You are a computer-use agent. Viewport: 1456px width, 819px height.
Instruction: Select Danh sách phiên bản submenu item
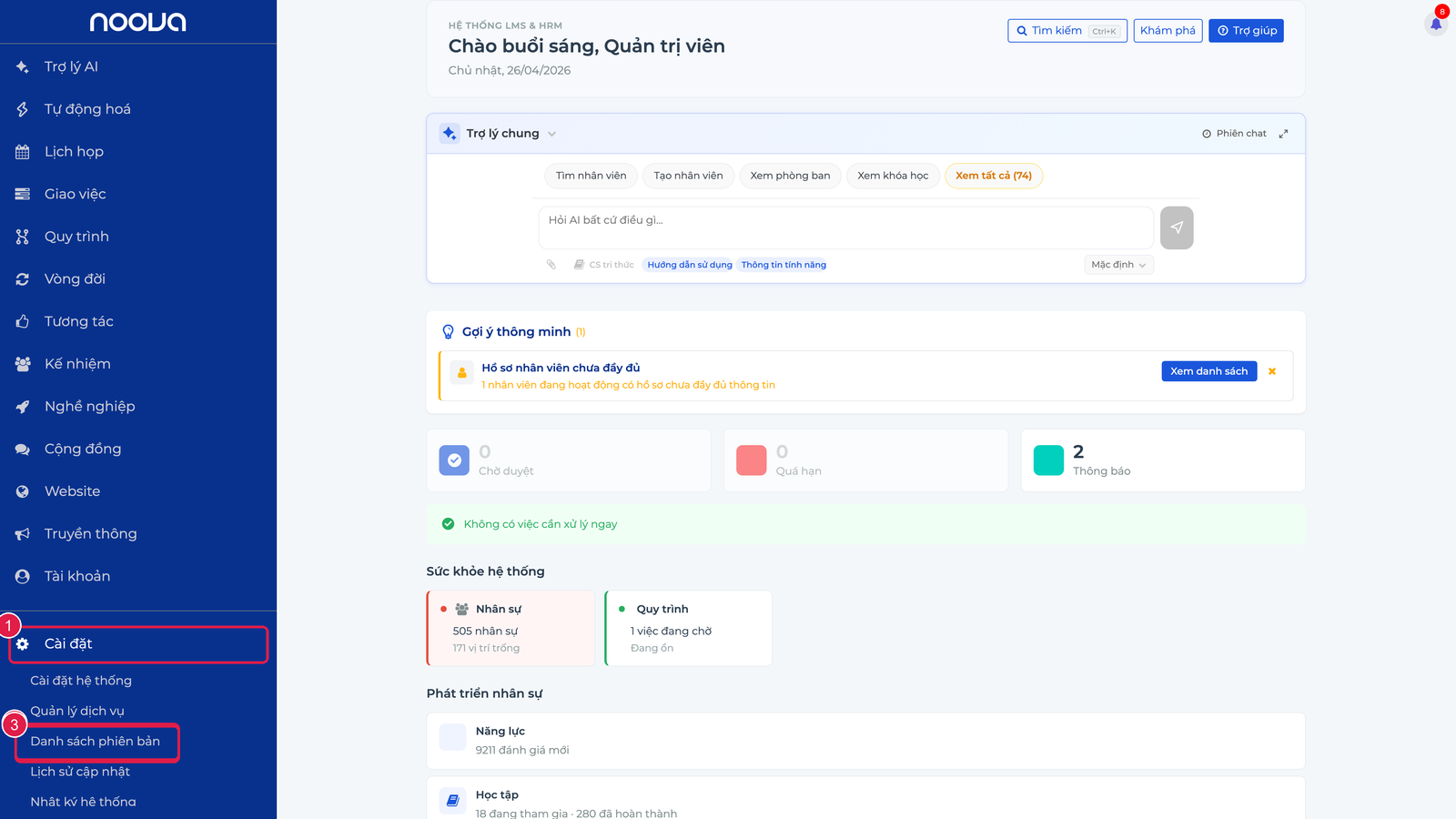pos(96,742)
